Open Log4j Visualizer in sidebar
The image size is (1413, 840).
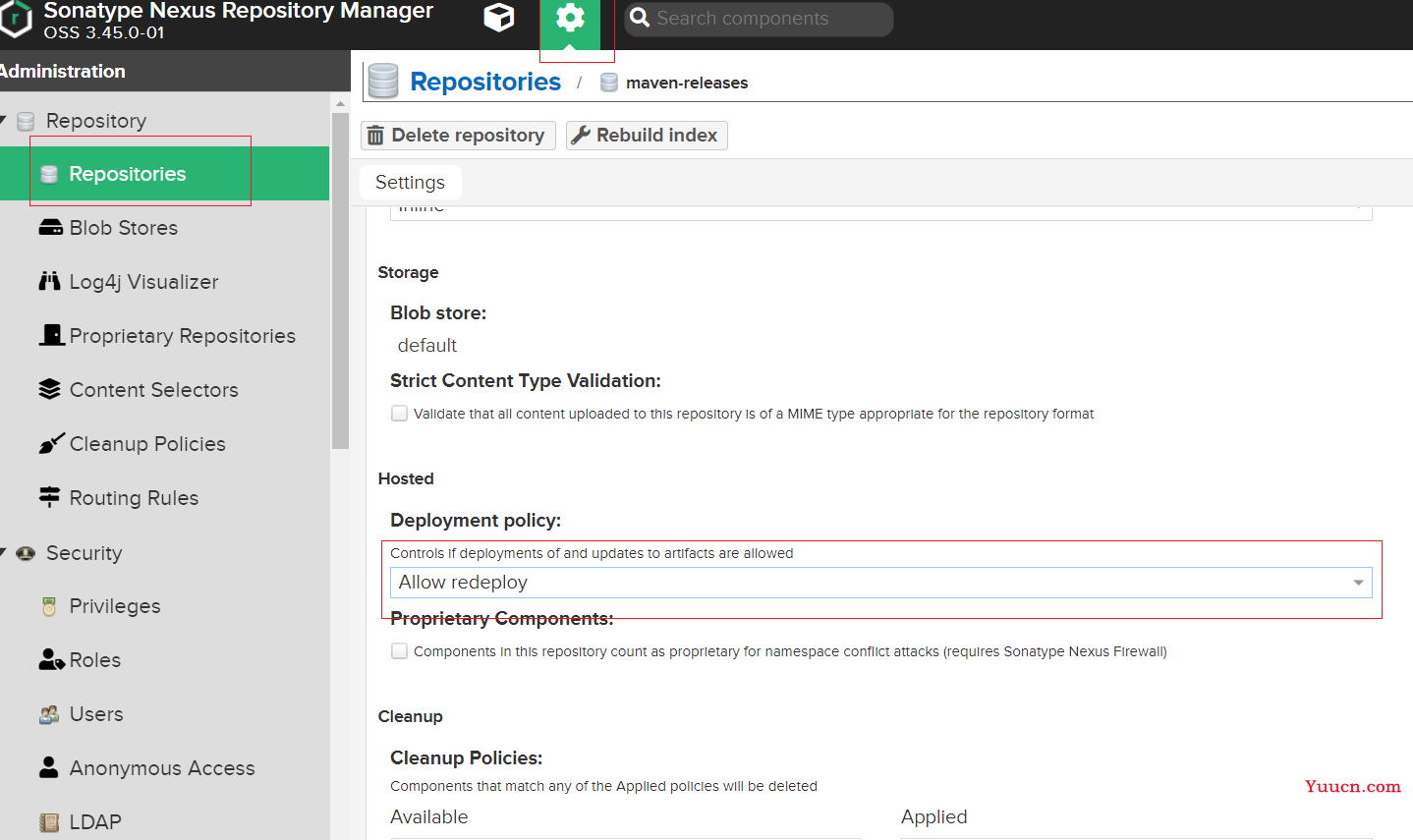143,282
